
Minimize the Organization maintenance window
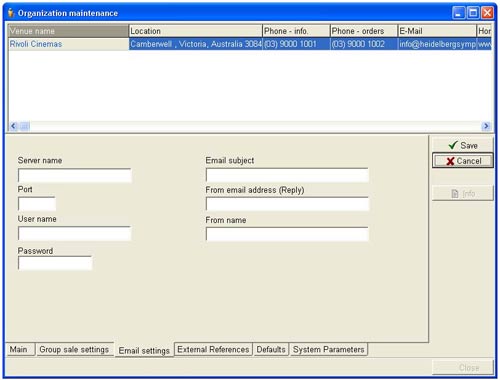(458, 13)
